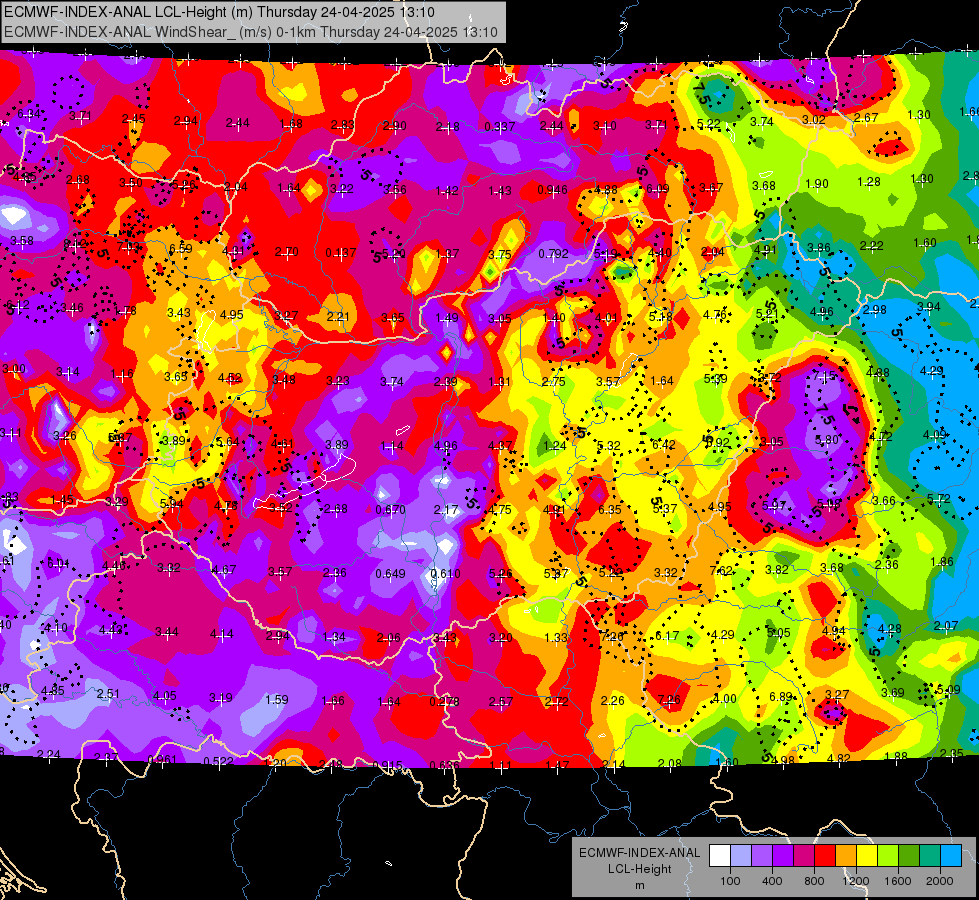The height and width of the screenshot is (900, 979).
Task: Click the wind shear value 0.137
Action: click(x=341, y=252)
